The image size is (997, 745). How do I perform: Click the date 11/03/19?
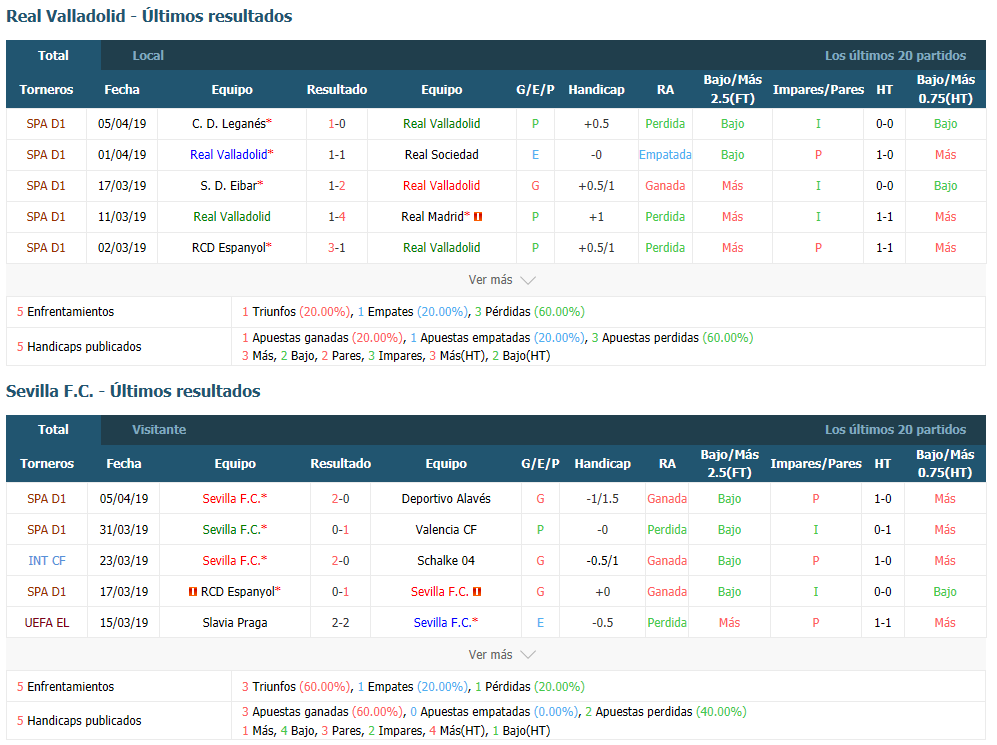122,217
